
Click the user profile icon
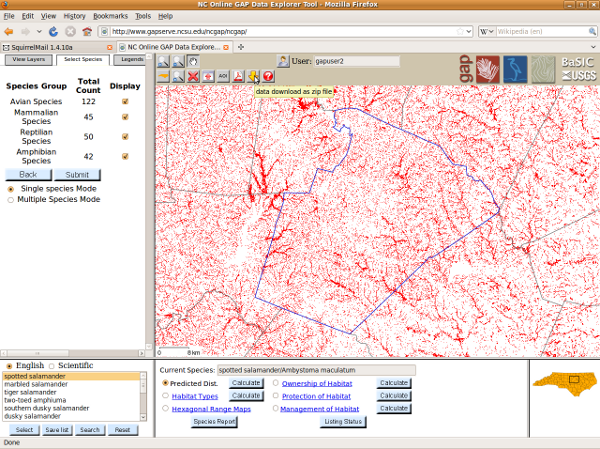[x=283, y=61]
